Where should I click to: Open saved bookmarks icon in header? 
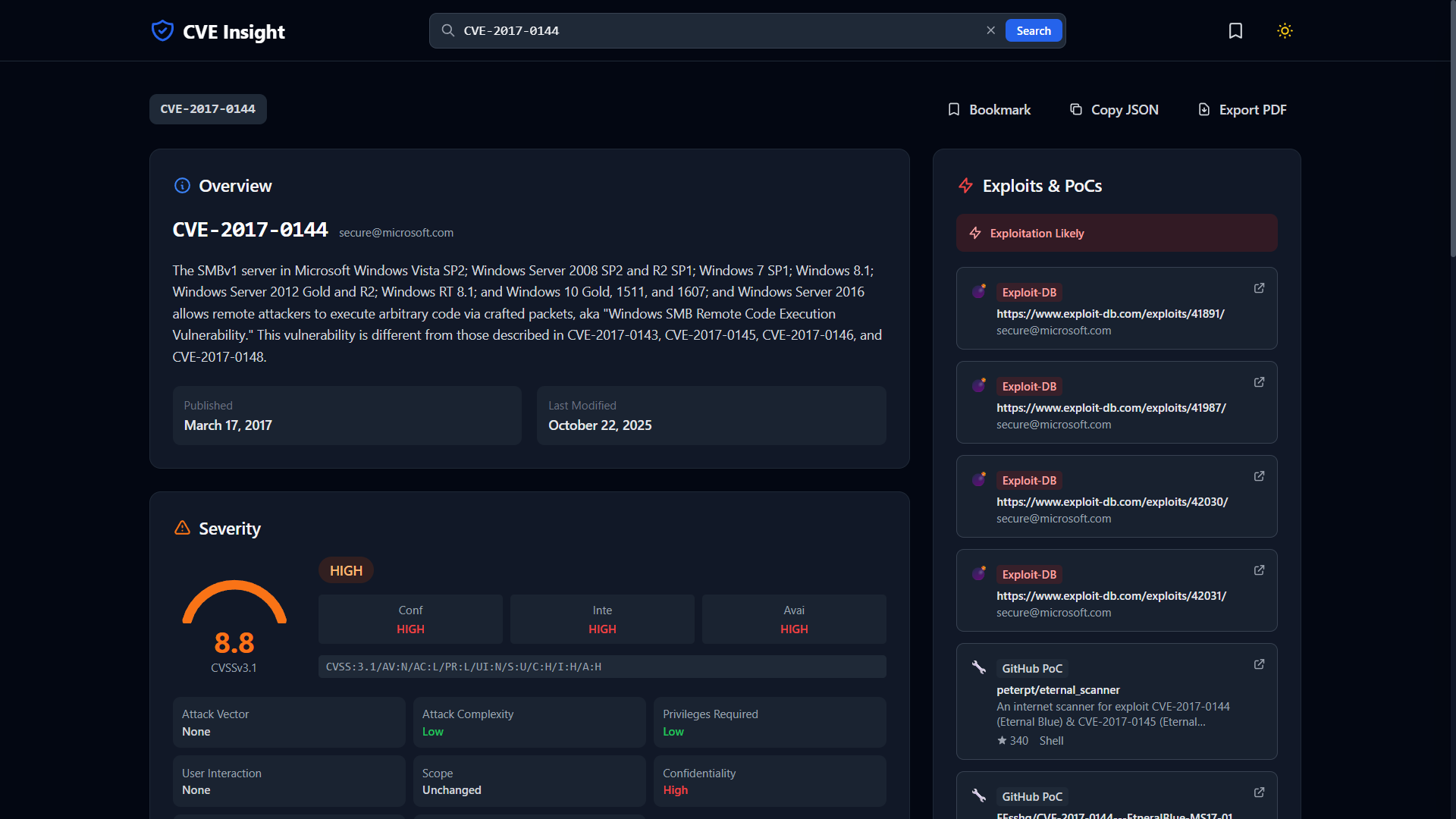pyautogui.click(x=1235, y=30)
